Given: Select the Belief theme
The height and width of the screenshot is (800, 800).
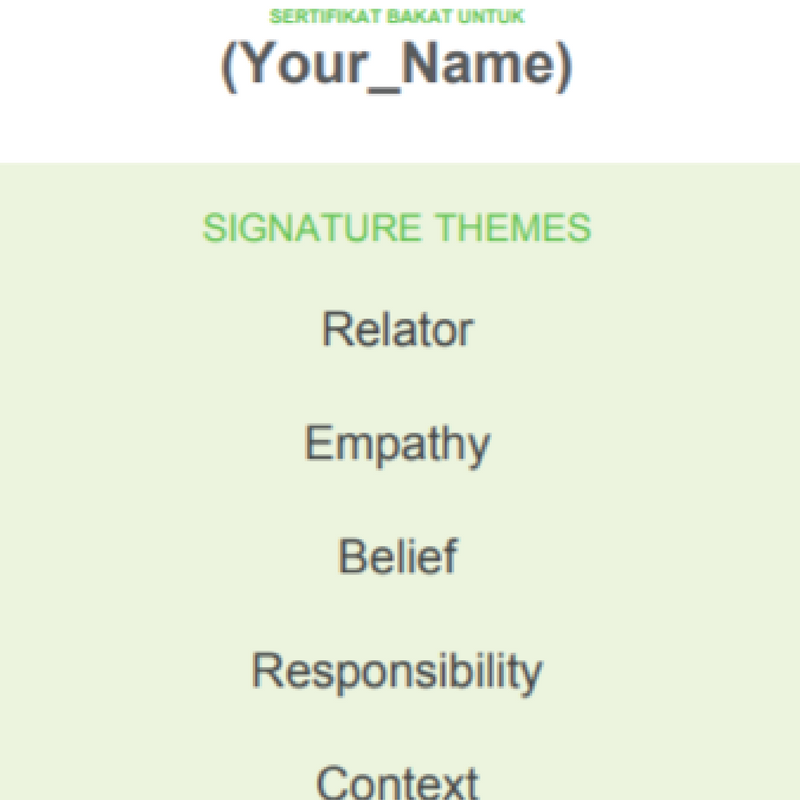Looking at the screenshot, I should (x=397, y=556).
